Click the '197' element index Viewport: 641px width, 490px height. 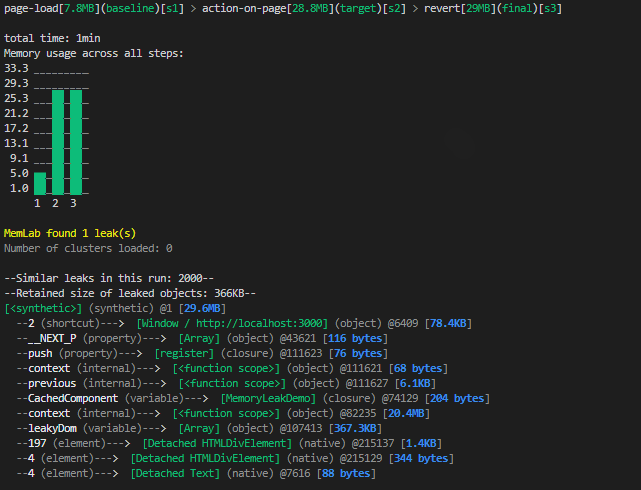coord(37,443)
